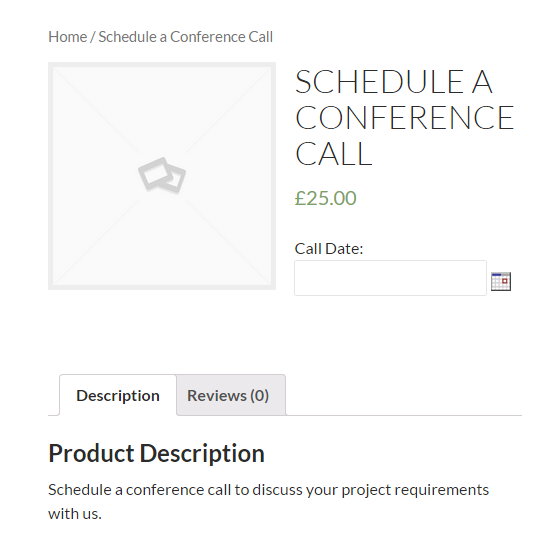Click the "project requirements" phrase in the description
559x541 pixels.
tap(415, 490)
